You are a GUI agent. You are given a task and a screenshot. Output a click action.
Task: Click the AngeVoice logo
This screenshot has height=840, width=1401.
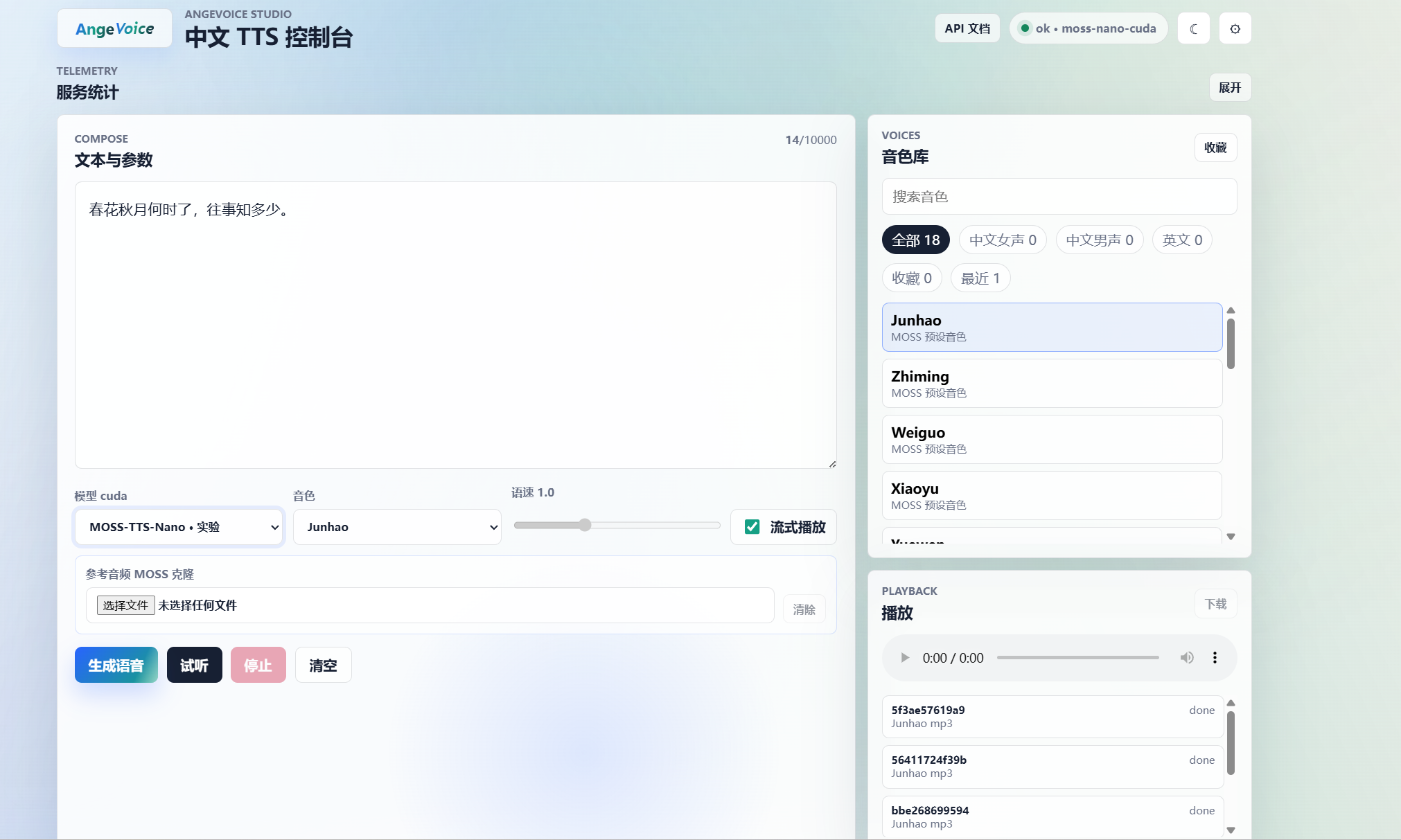114,28
